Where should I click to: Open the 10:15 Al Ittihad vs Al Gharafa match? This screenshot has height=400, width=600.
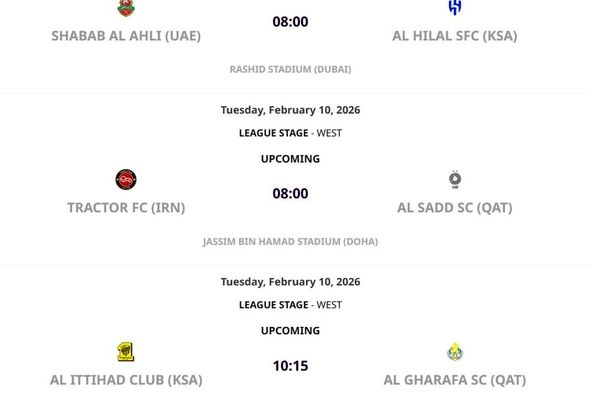(290, 366)
